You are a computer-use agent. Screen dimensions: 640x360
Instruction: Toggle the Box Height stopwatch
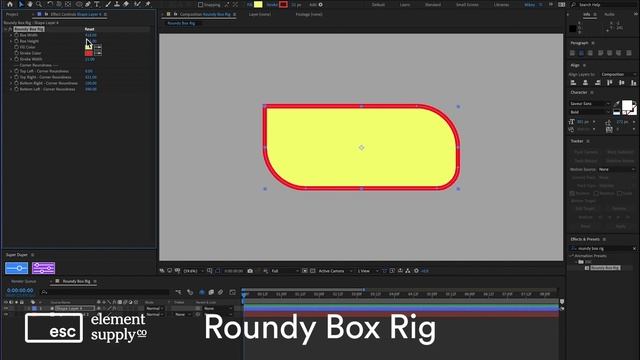17,41
